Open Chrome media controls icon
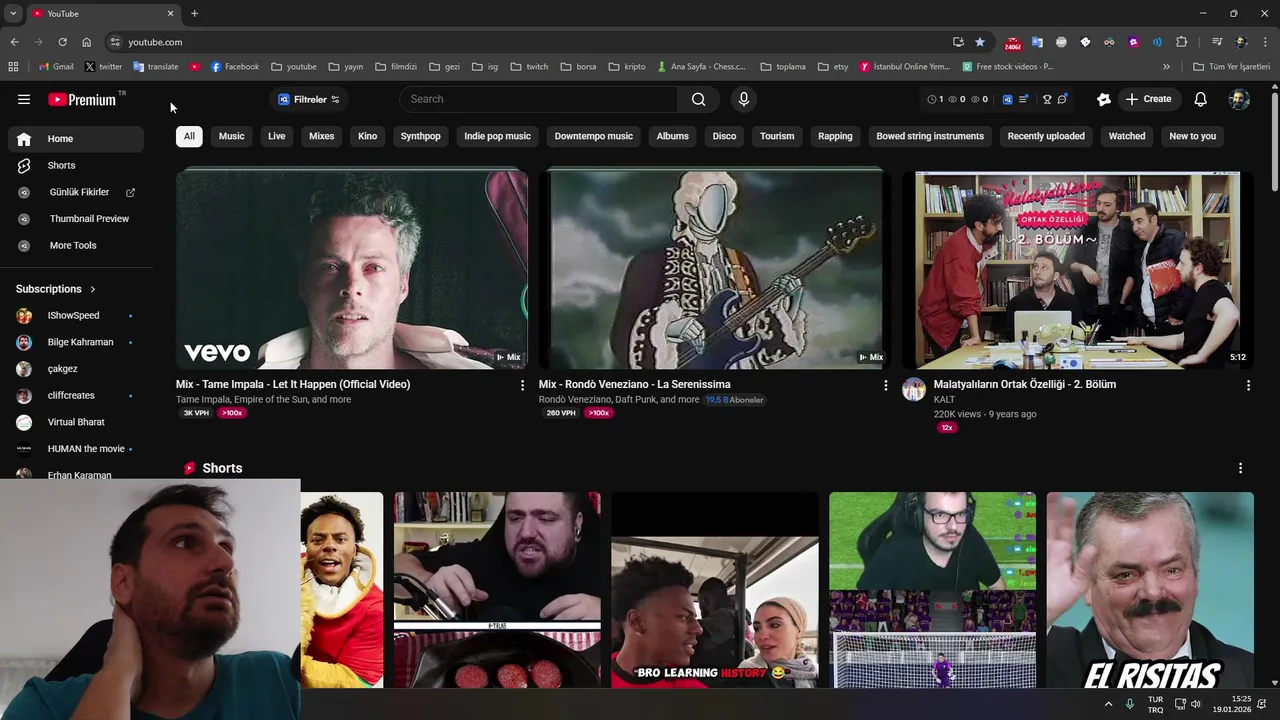1280x720 pixels. tap(1217, 42)
